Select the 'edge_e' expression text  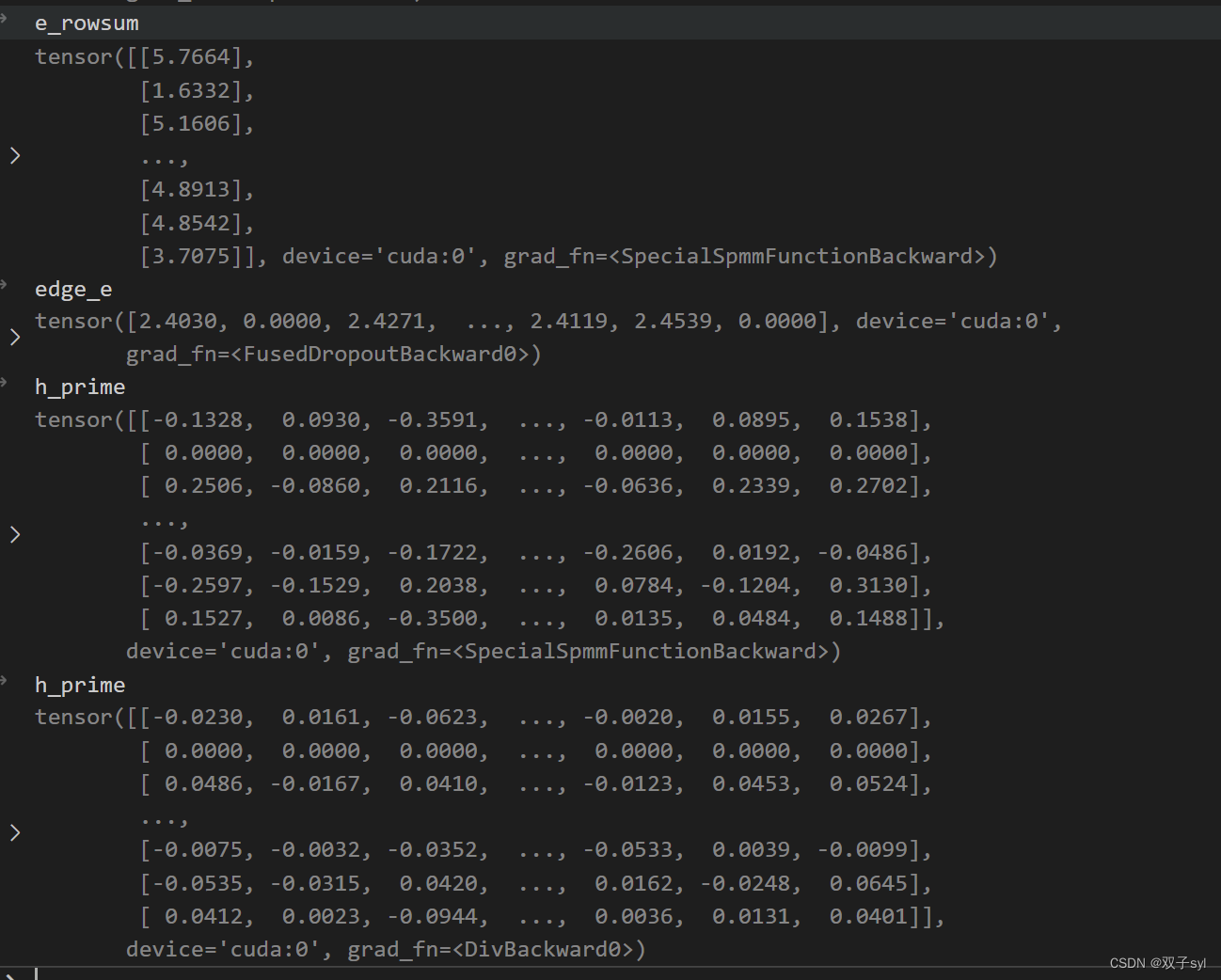click(x=73, y=290)
